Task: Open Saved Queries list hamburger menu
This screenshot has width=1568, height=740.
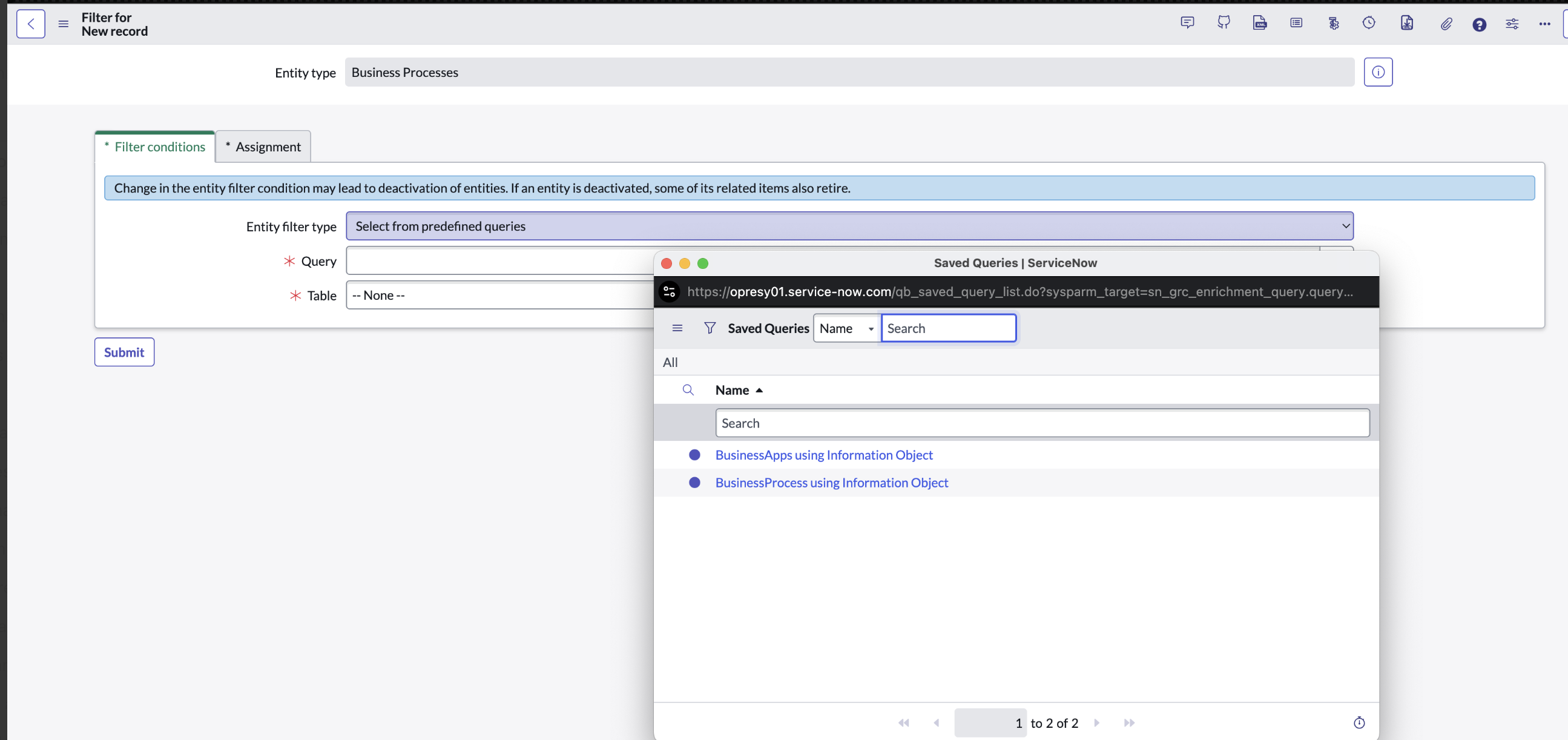Action: (x=677, y=328)
